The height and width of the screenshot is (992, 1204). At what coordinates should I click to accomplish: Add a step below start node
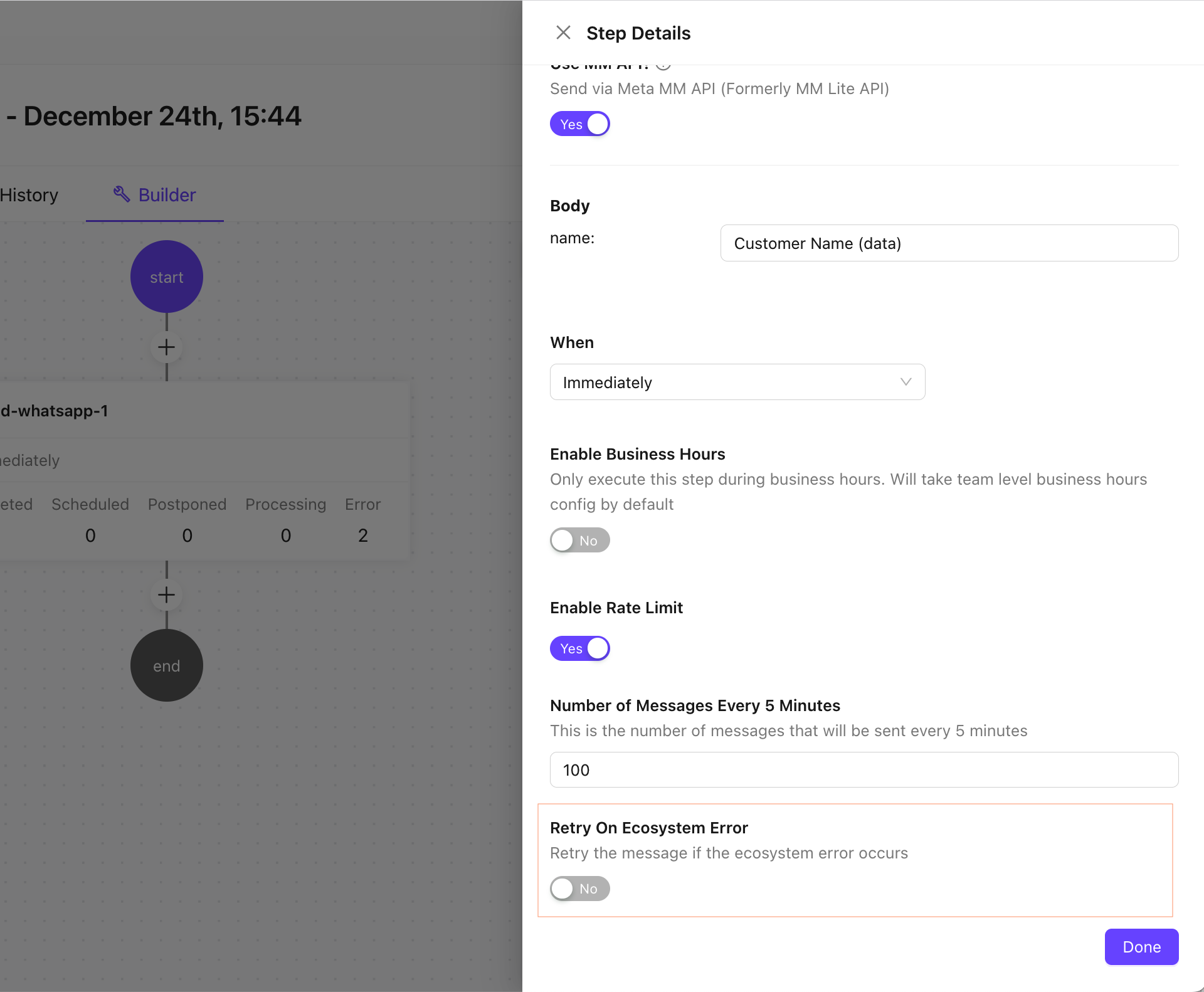tap(167, 347)
